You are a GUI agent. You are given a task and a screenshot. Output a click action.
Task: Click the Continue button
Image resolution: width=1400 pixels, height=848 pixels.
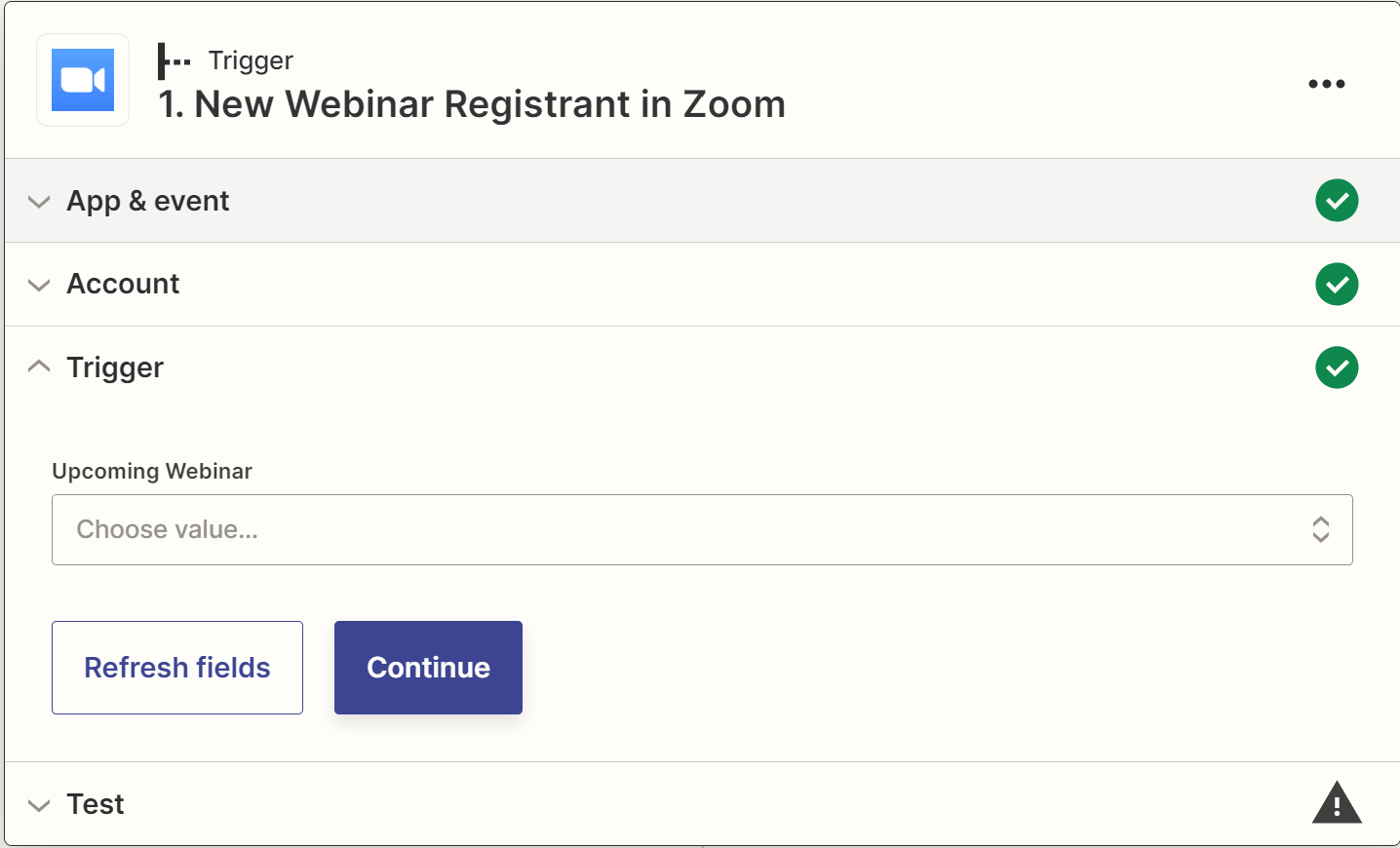pos(428,668)
